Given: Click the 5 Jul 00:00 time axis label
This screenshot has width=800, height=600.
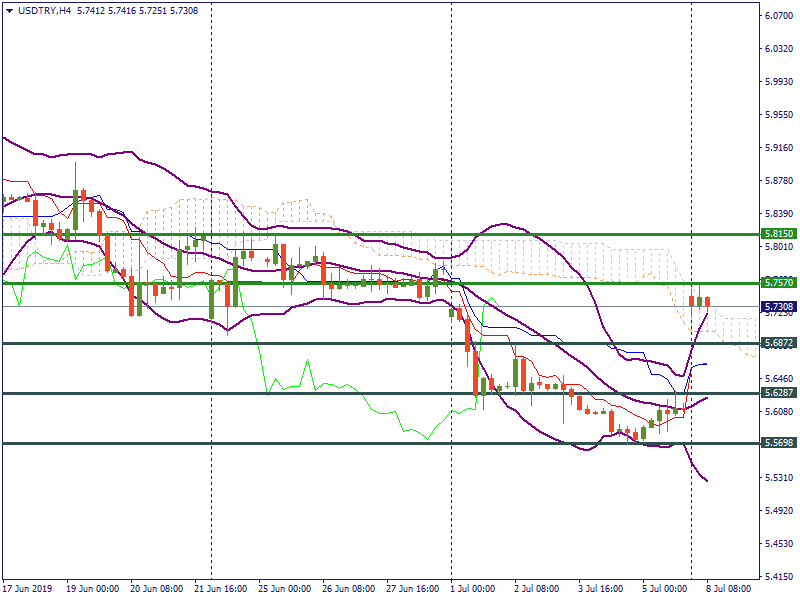Looking at the screenshot, I should pyautogui.click(x=664, y=589).
